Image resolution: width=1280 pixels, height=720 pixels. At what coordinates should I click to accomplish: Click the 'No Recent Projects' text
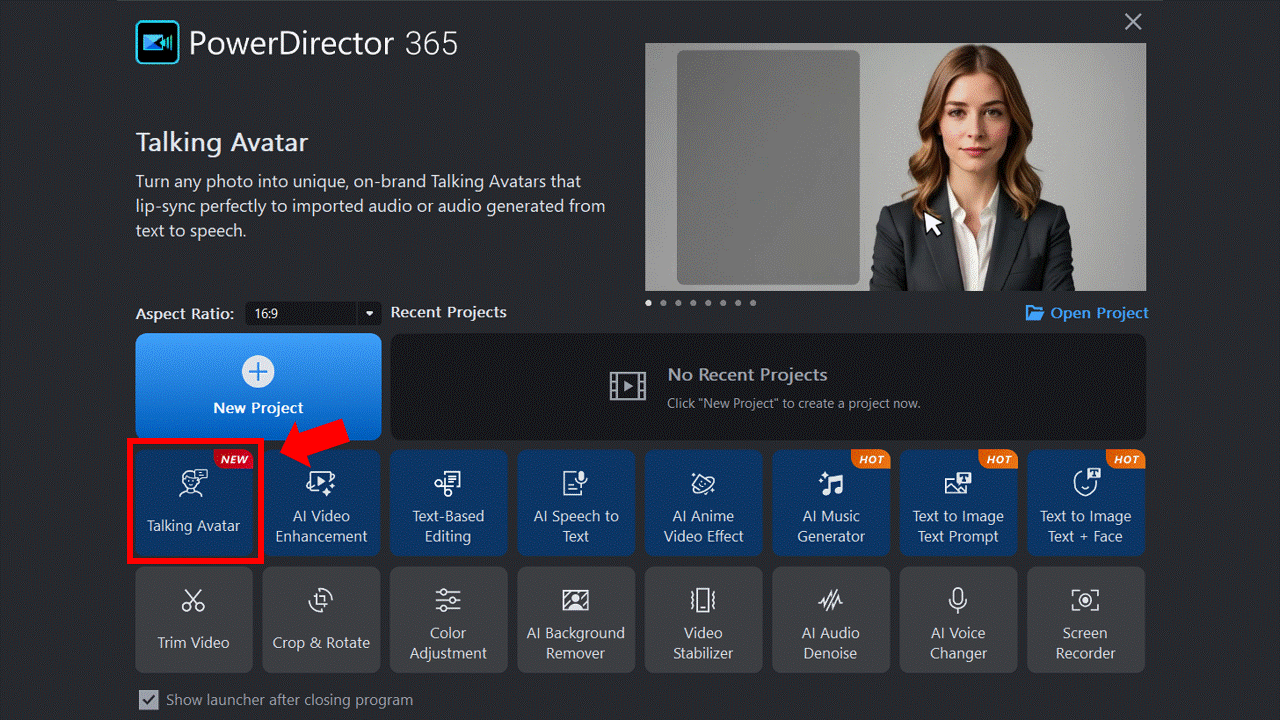(x=748, y=375)
